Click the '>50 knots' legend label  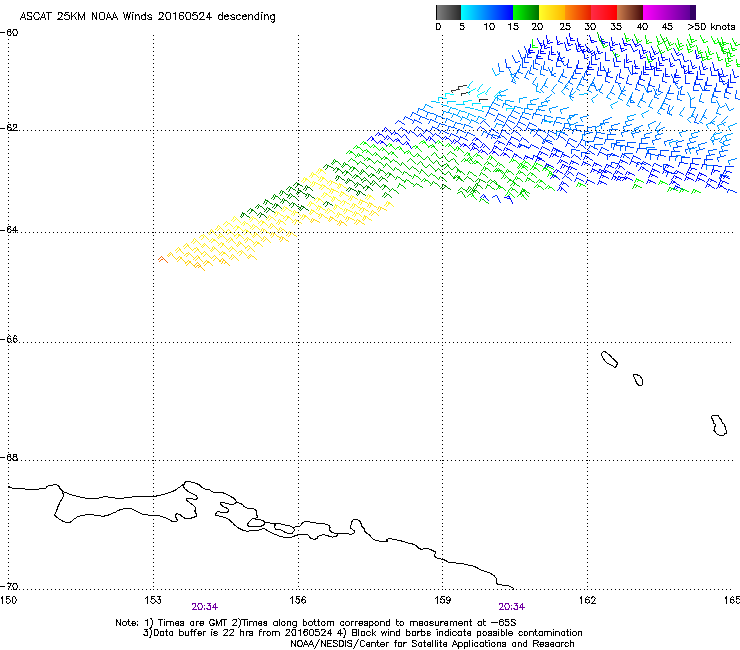point(711,27)
